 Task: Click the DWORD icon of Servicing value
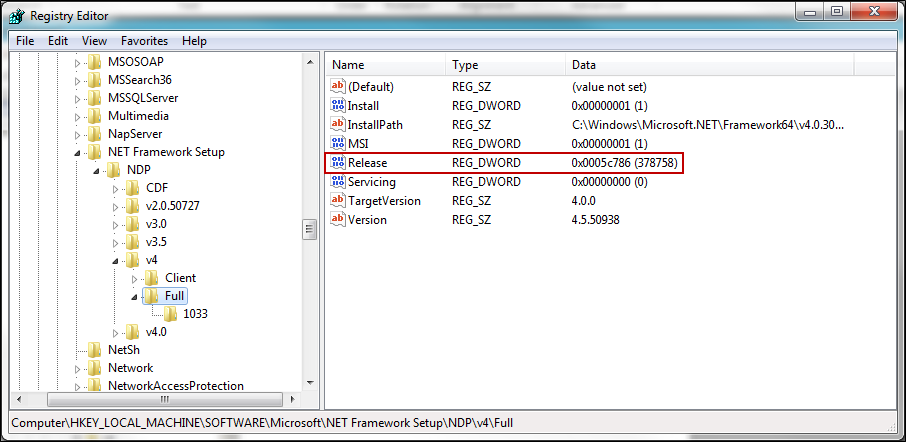(337, 182)
